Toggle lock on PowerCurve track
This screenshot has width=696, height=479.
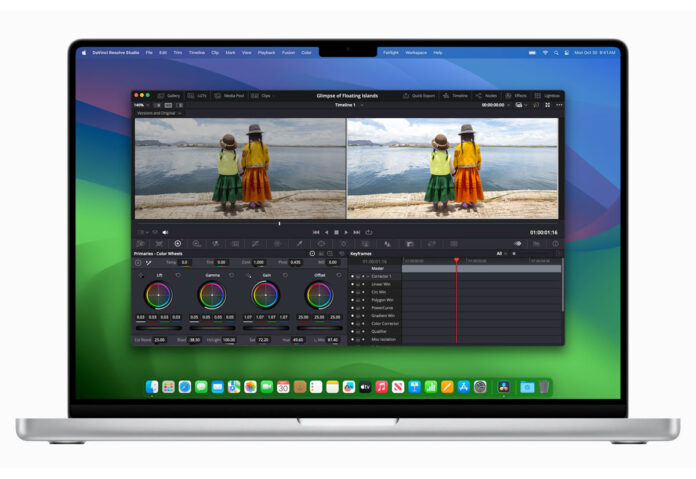click(x=358, y=308)
